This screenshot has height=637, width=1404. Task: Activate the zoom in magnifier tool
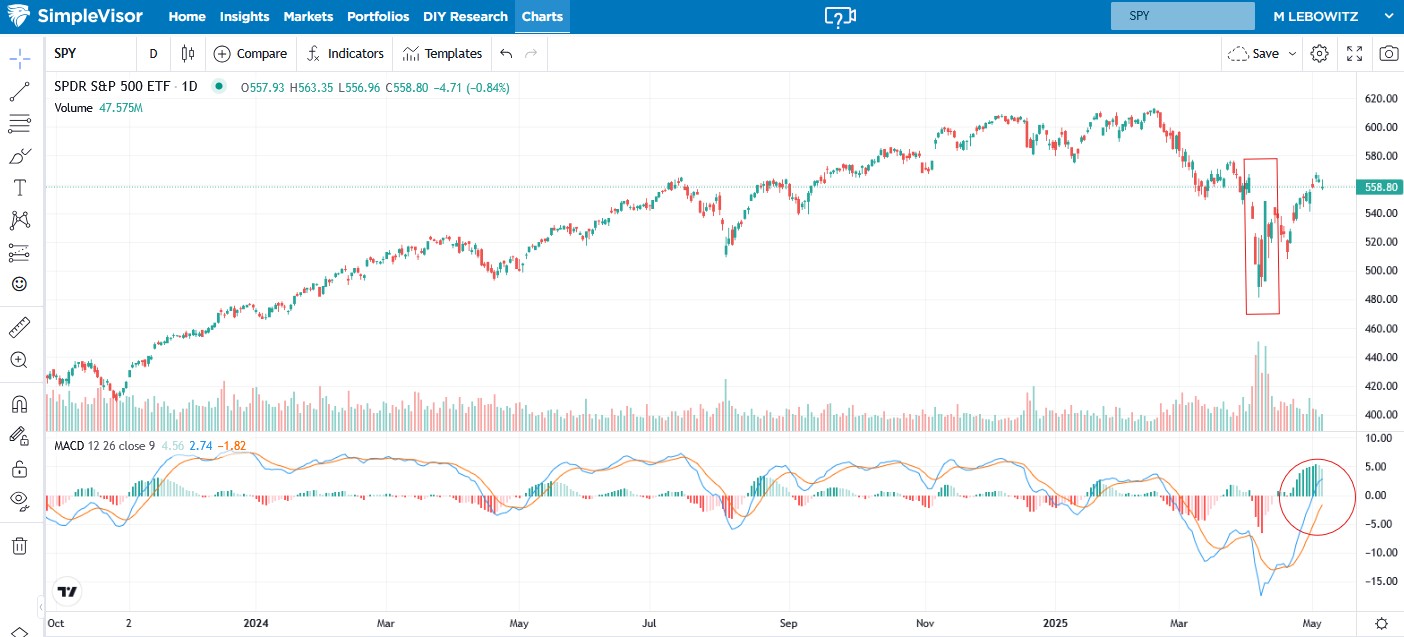tap(19, 360)
